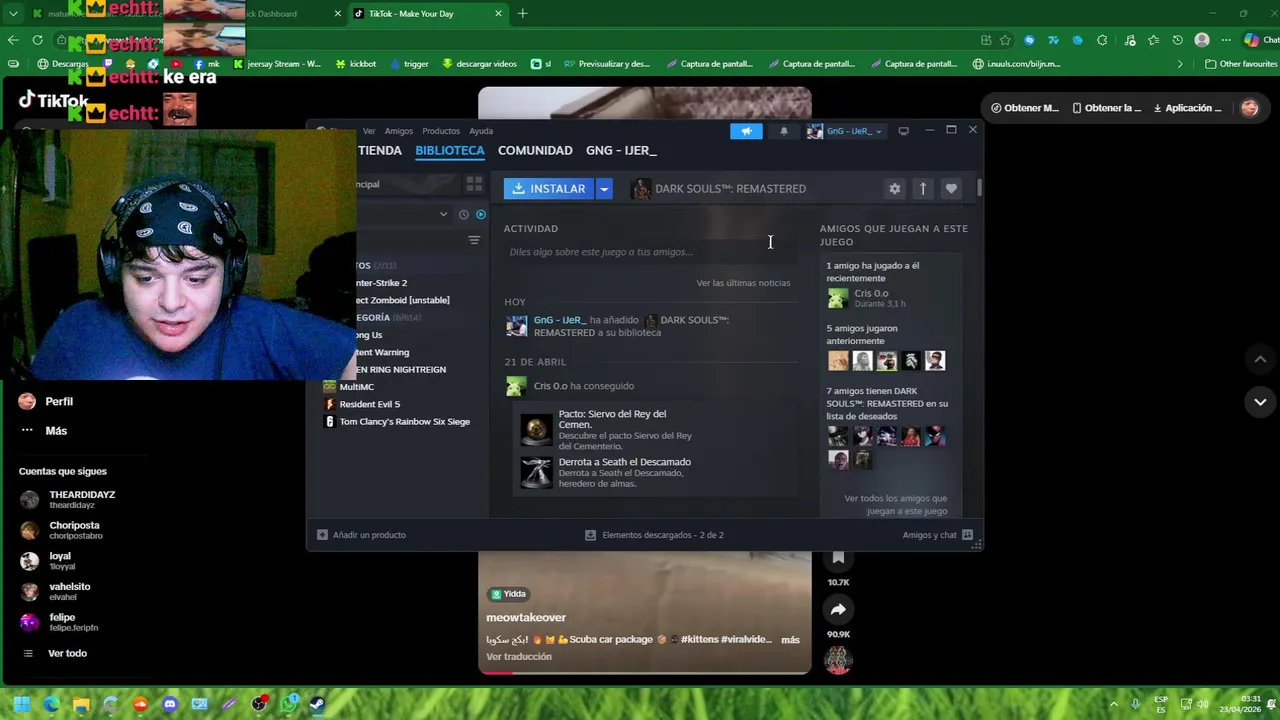Open GNG - IJER_ profile tab
This screenshot has width=1280, height=720.
(x=621, y=150)
